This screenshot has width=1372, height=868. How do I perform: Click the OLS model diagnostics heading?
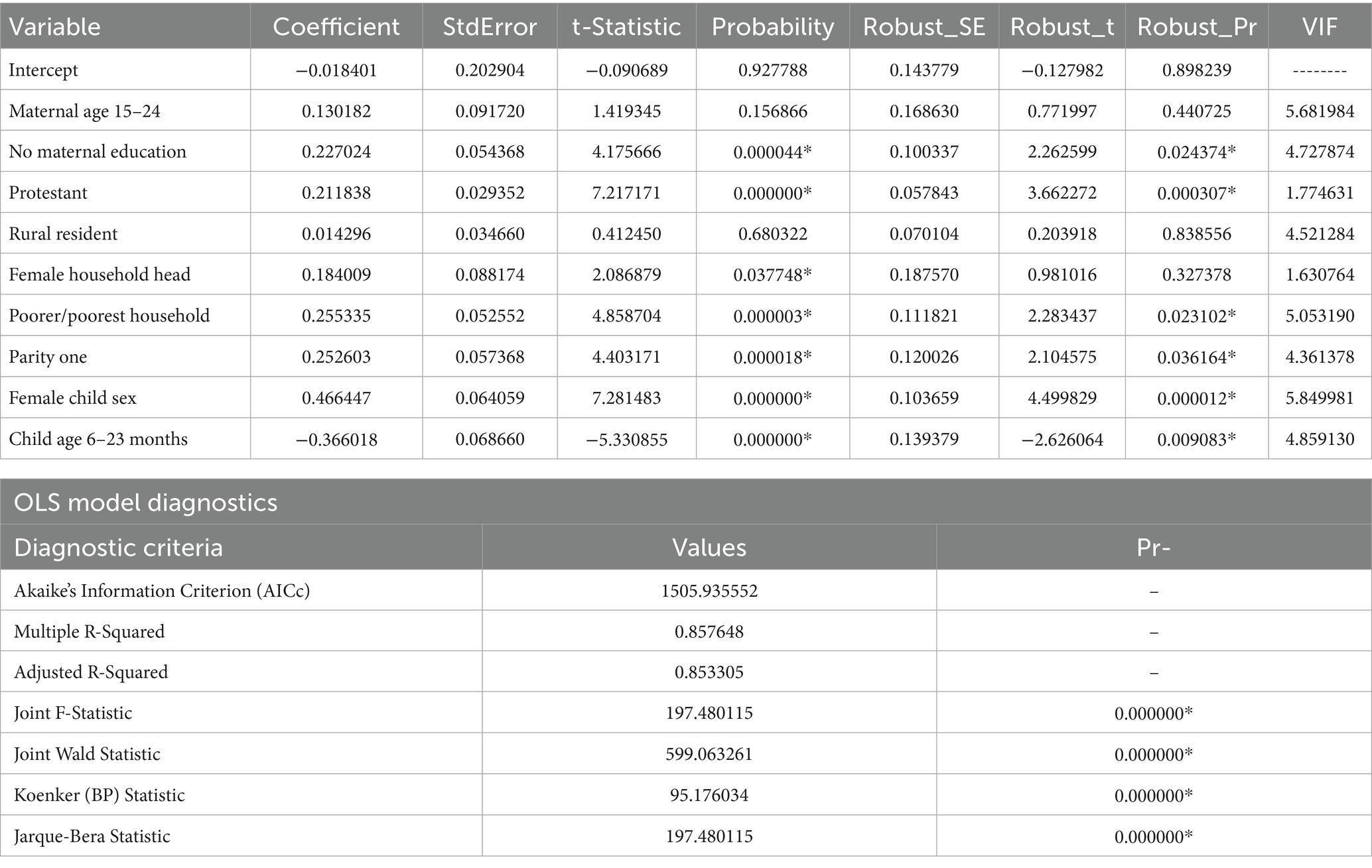[x=146, y=502]
